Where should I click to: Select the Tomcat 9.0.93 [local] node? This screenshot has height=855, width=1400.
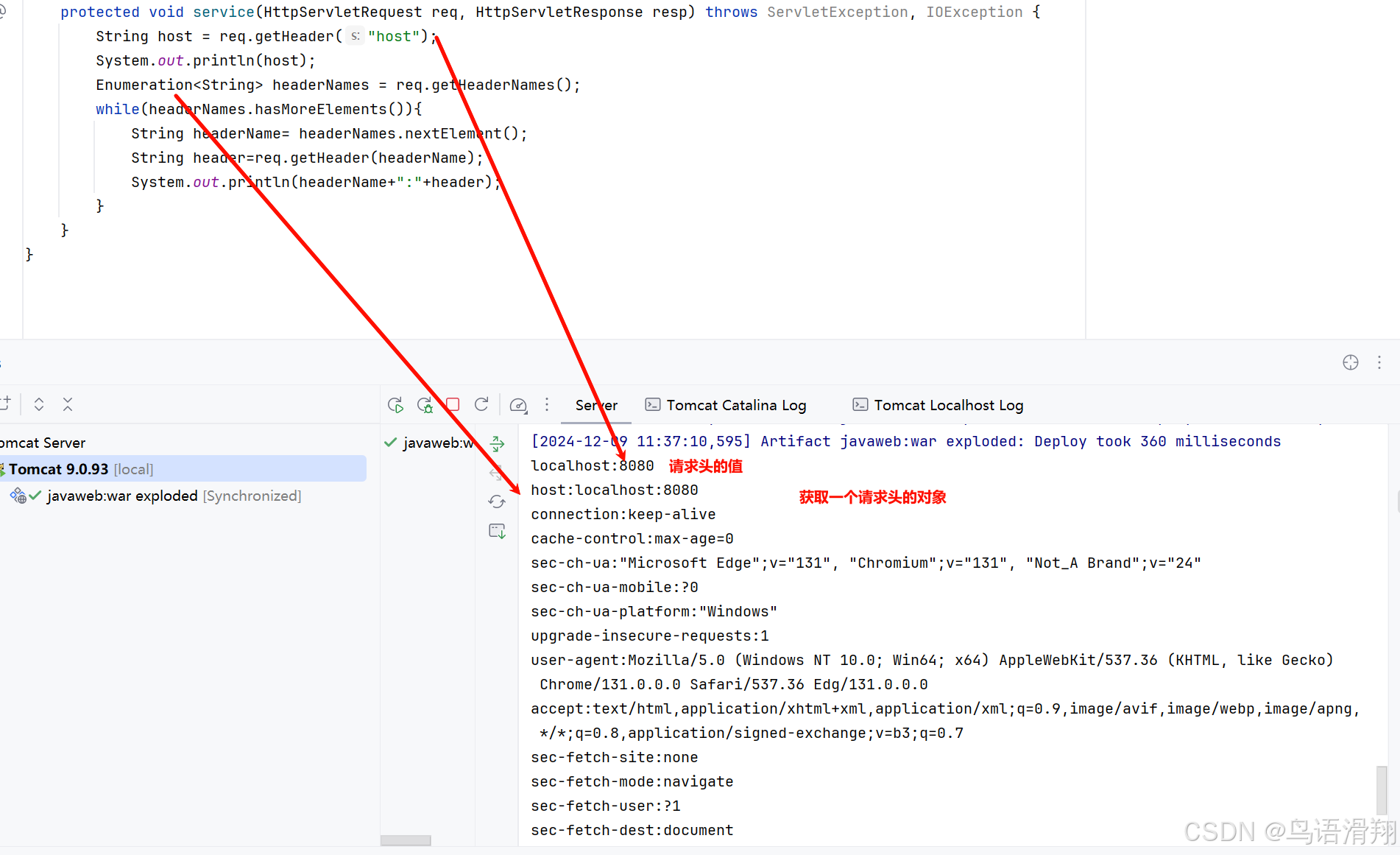tap(183, 469)
